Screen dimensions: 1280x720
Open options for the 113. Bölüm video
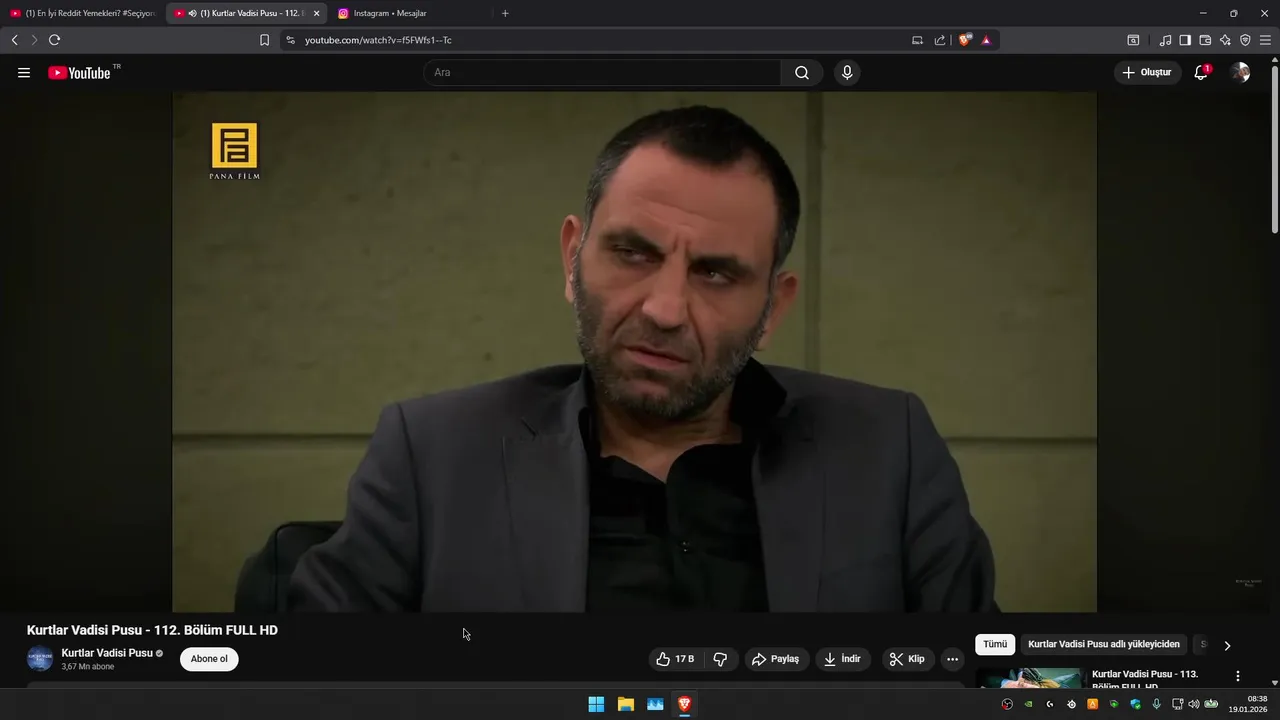1238,676
